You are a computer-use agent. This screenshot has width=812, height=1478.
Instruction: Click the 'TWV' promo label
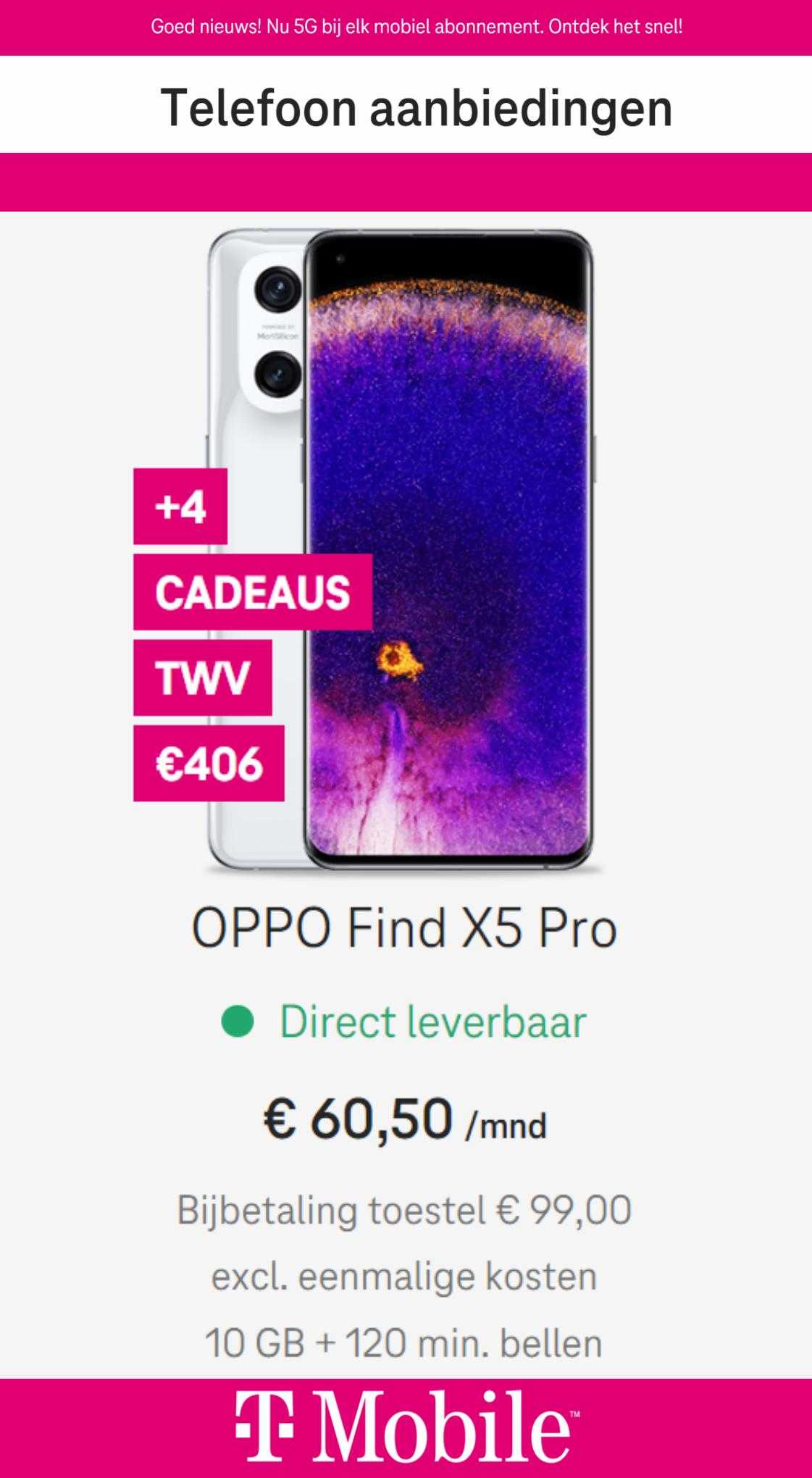[203, 677]
